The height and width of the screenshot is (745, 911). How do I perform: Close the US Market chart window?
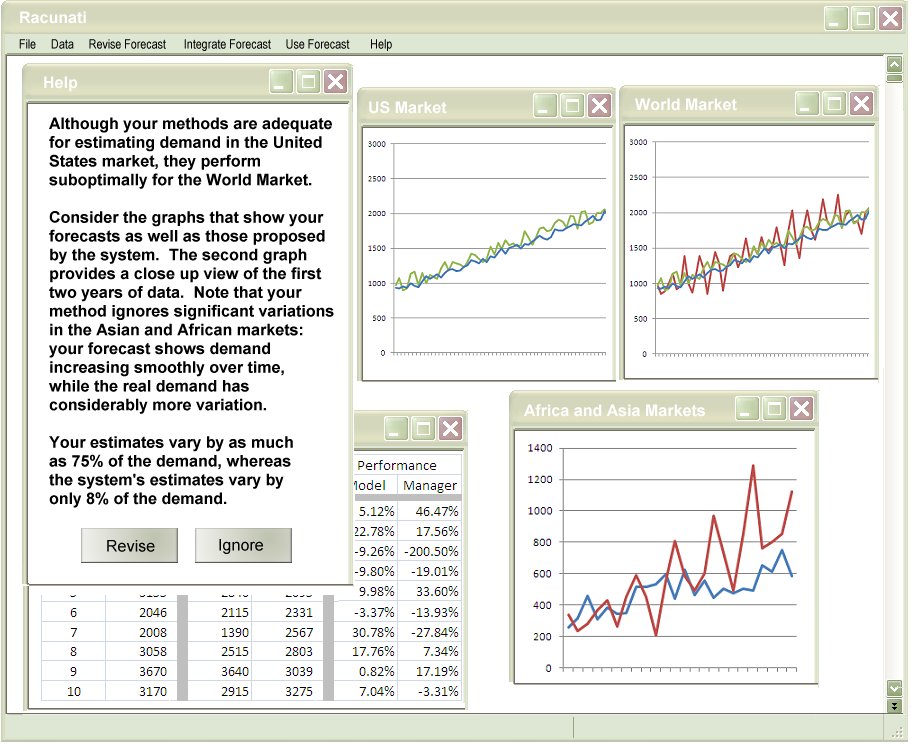pyautogui.click(x=599, y=106)
